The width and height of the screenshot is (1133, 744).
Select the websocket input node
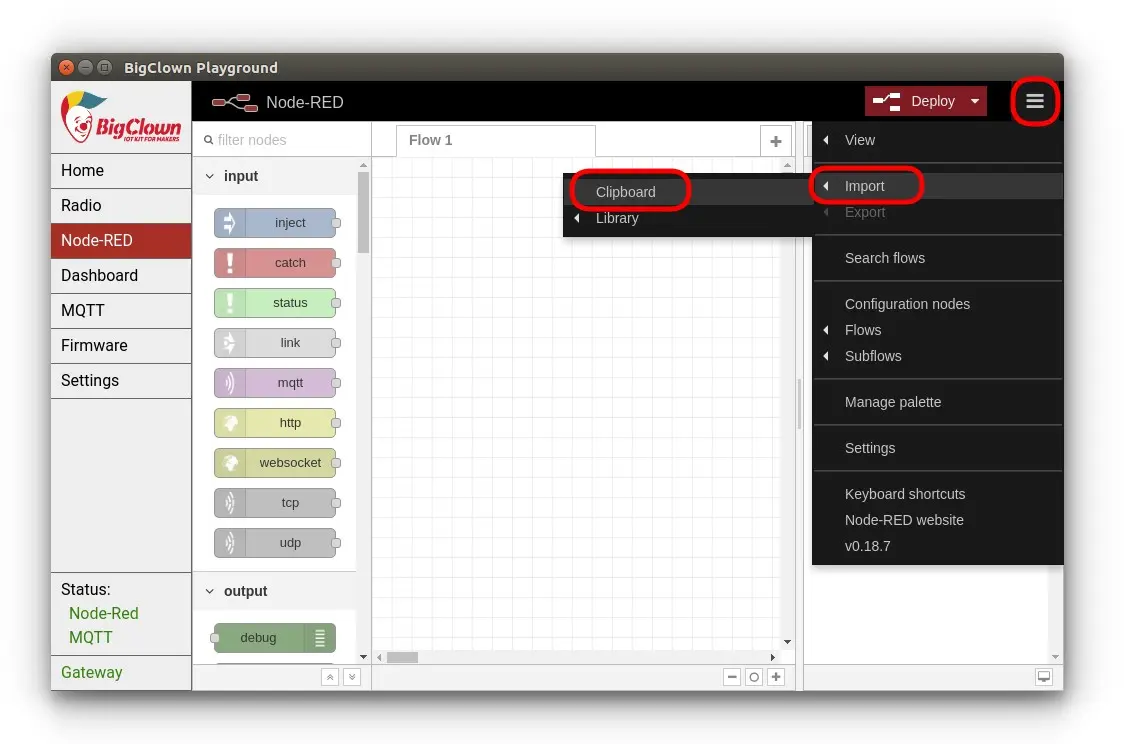(275, 463)
